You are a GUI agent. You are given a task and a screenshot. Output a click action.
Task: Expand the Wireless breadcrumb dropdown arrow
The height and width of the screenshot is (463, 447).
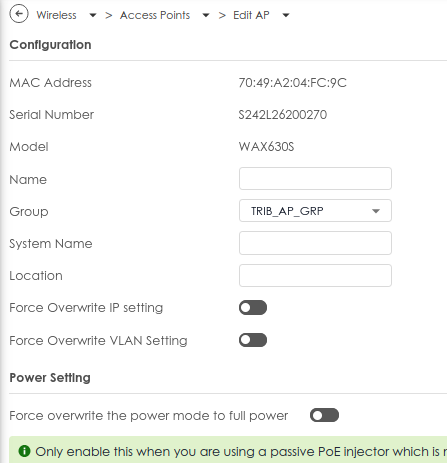[93, 15]
